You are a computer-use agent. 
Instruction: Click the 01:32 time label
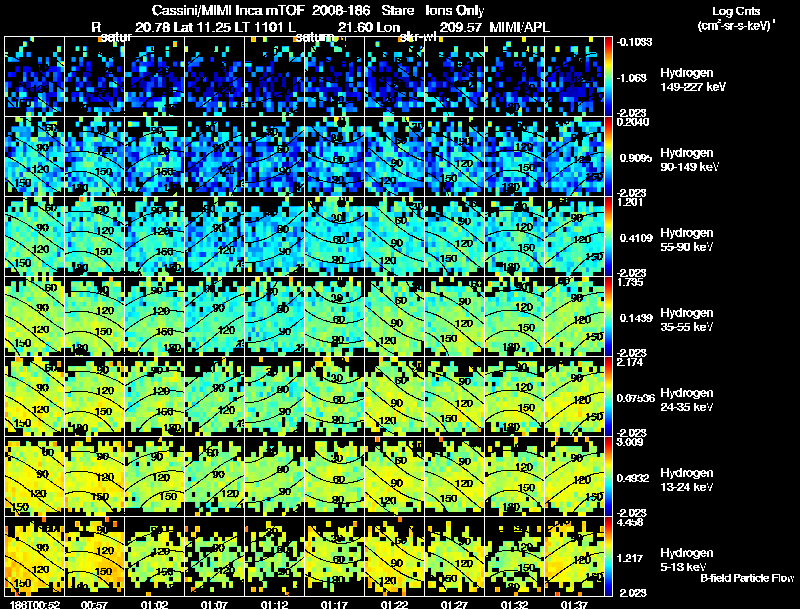pyautogui.click(x=514, y=604)
